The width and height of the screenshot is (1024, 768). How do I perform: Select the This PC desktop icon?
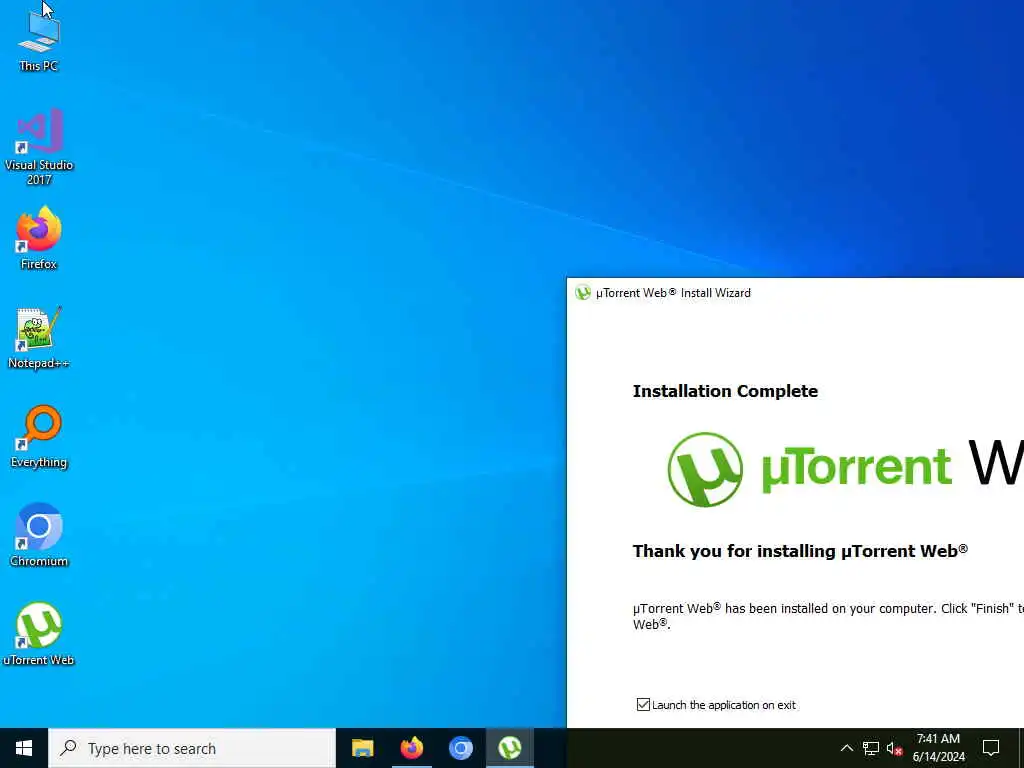coord(39,40)
